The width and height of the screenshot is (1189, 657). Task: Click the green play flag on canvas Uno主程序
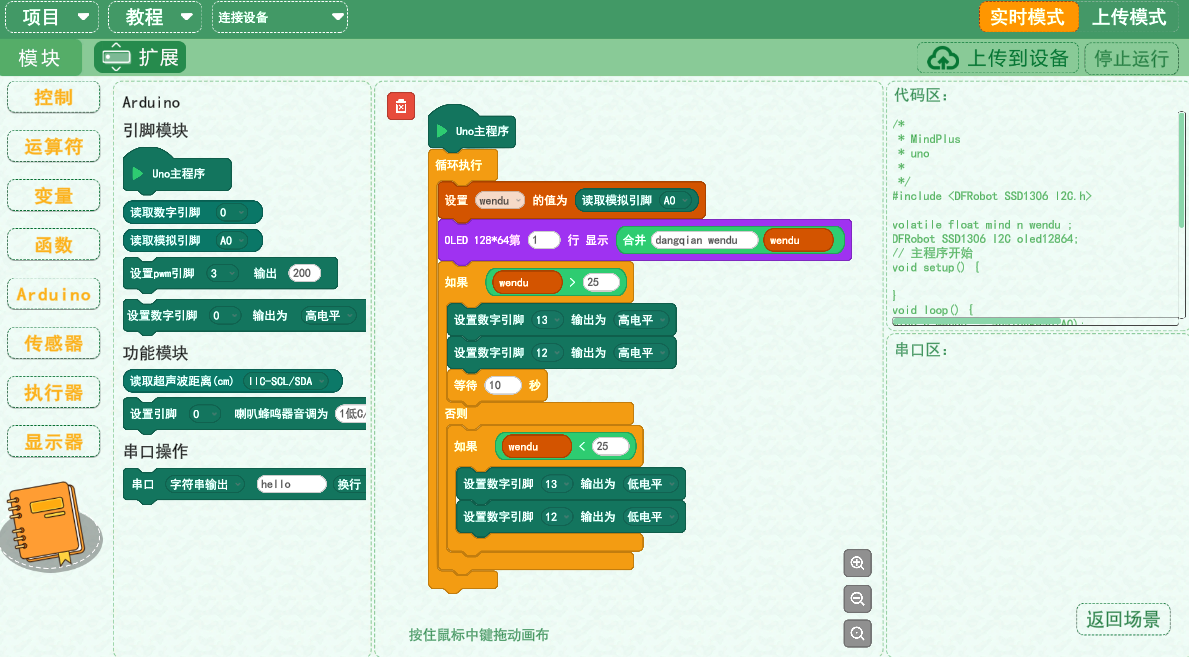tap(442, 131)
